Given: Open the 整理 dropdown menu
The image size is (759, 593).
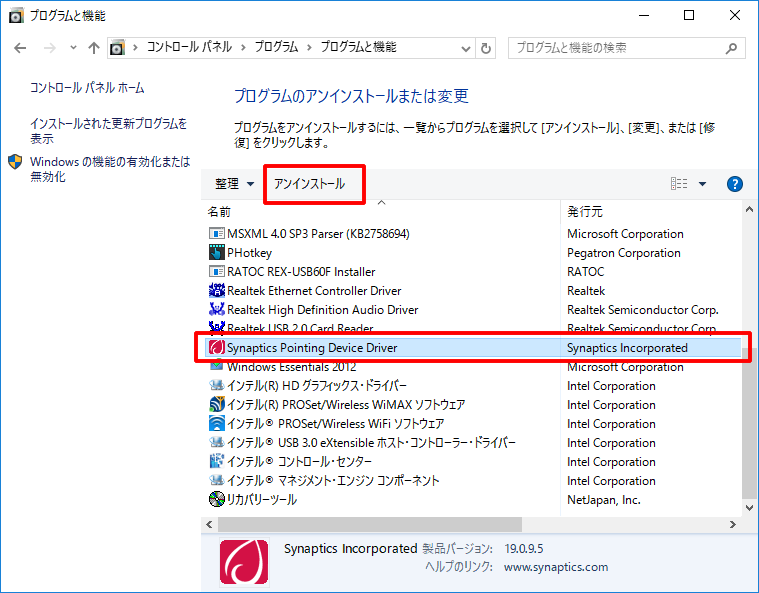Looking at the screenshot, I should [x=234, y=184].
